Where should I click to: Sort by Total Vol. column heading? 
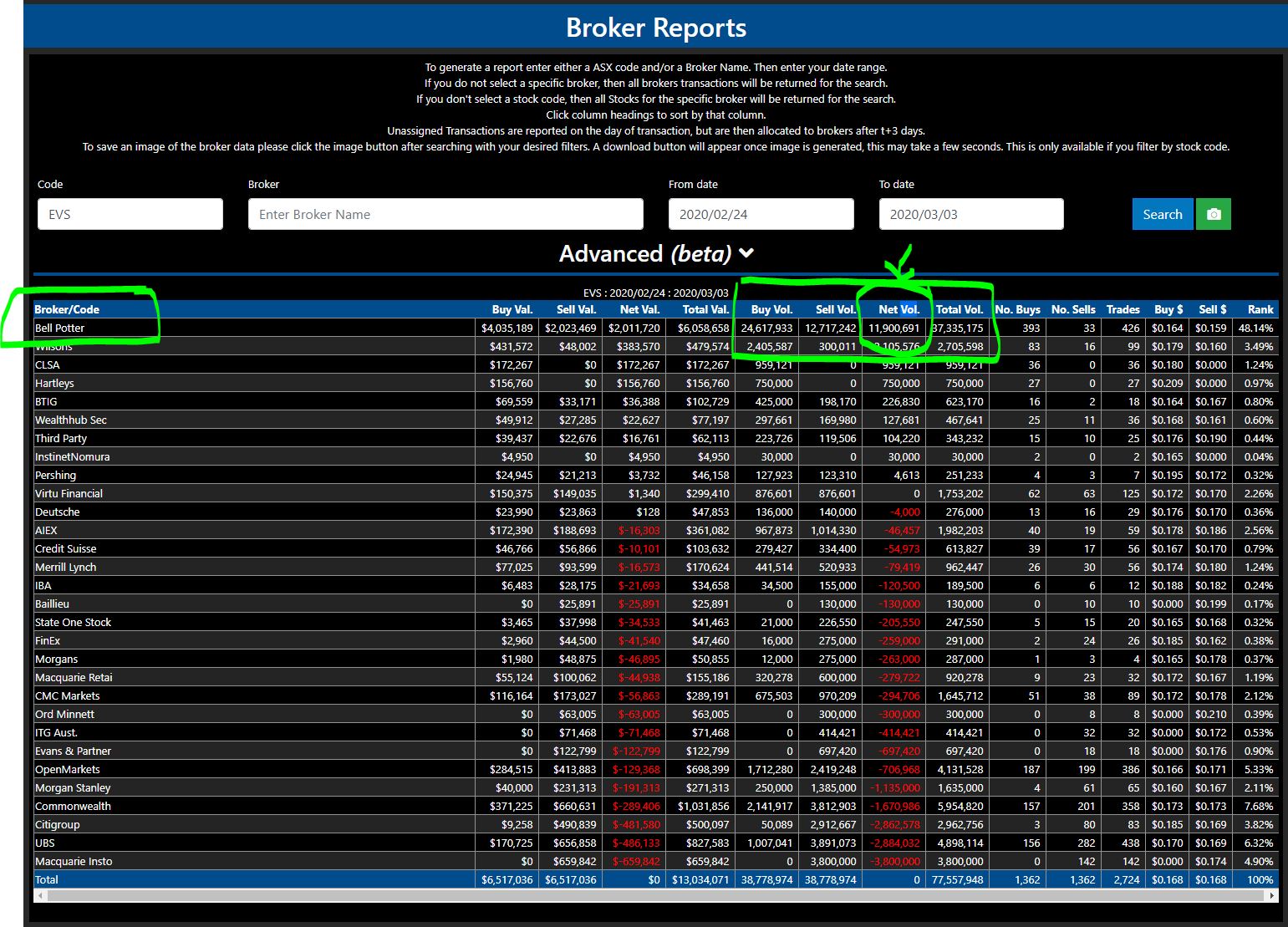(x=960, y=309)
